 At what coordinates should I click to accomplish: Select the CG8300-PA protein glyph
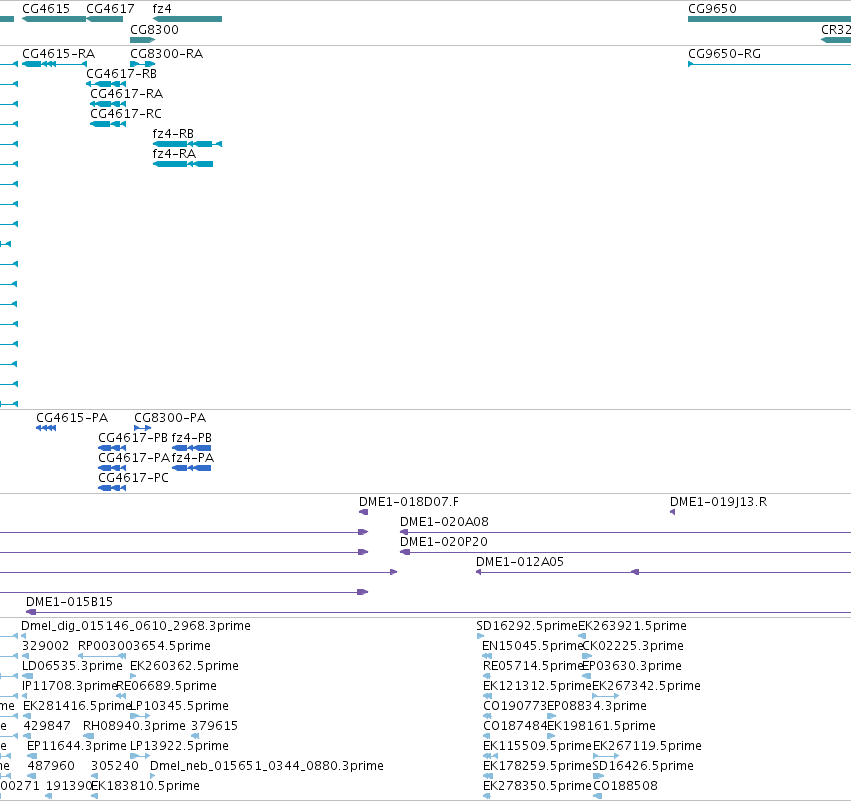pos(143,428)
